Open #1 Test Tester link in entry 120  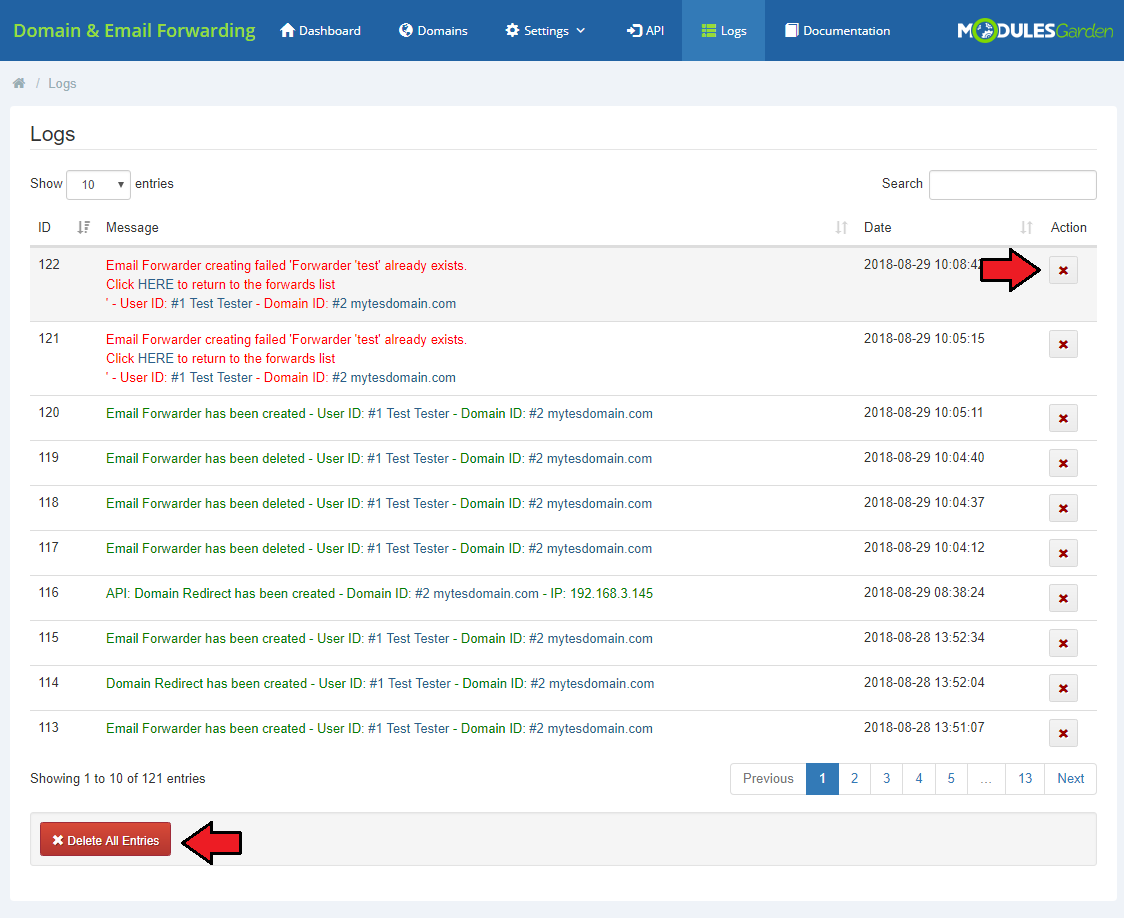point(409,413)
